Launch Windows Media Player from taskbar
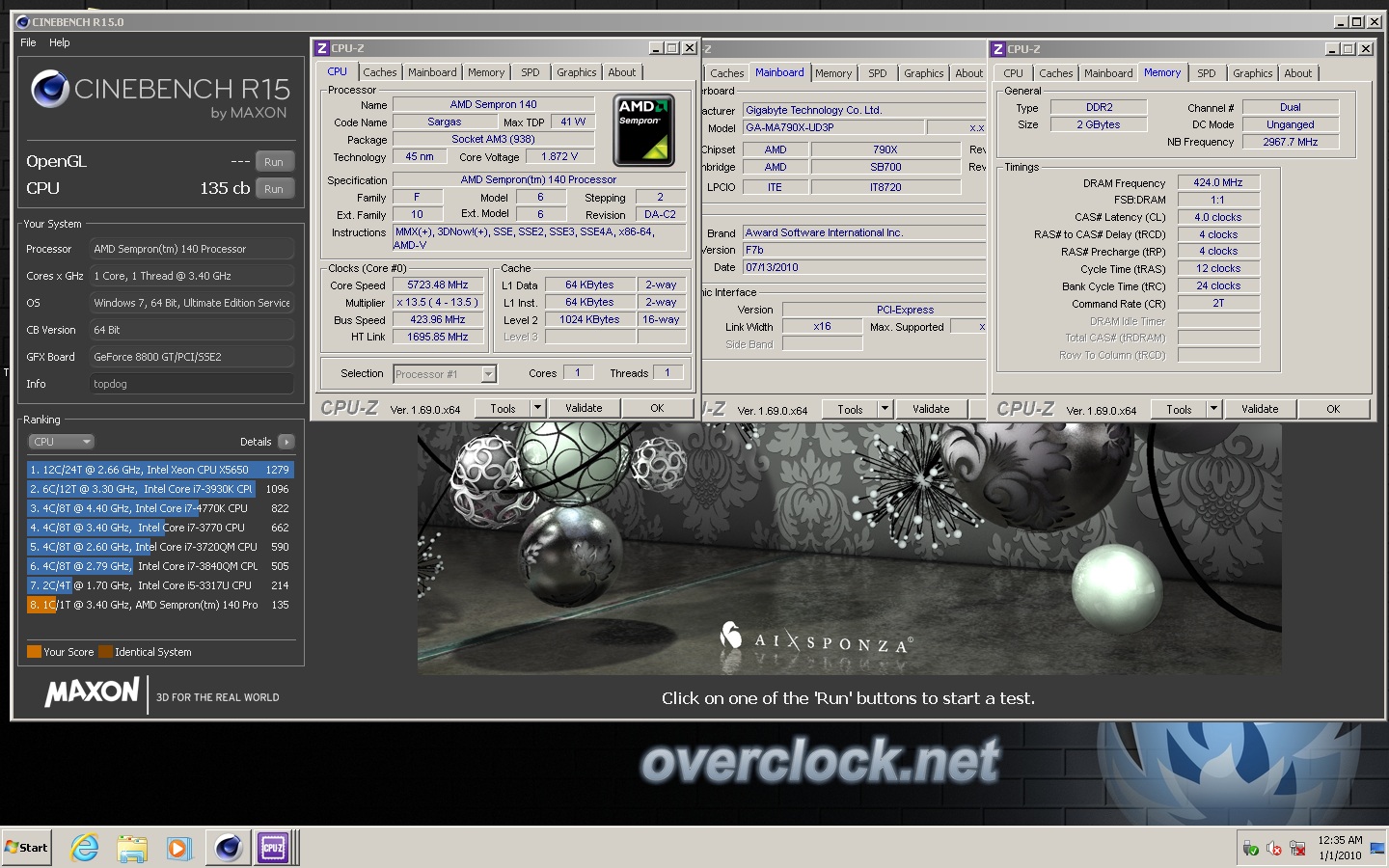Screen dimensions: 1389x868 178,848
